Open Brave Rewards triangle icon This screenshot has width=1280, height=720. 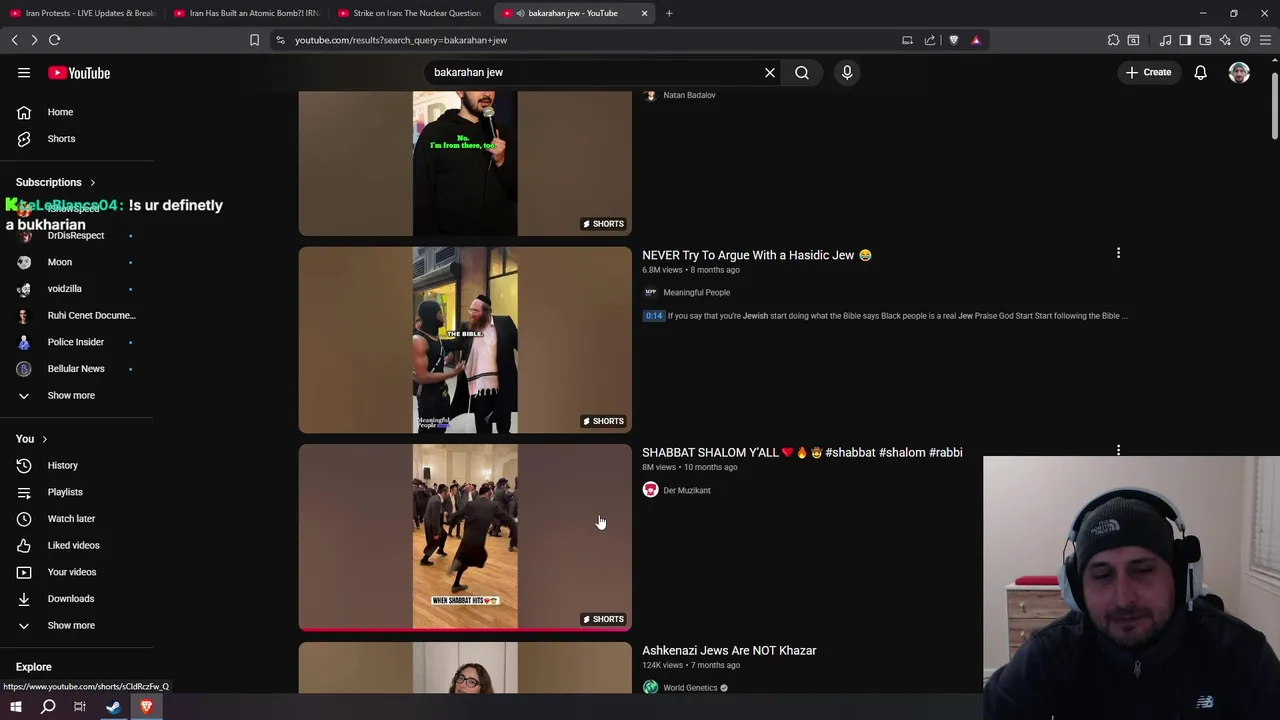[x=975, y=40]
